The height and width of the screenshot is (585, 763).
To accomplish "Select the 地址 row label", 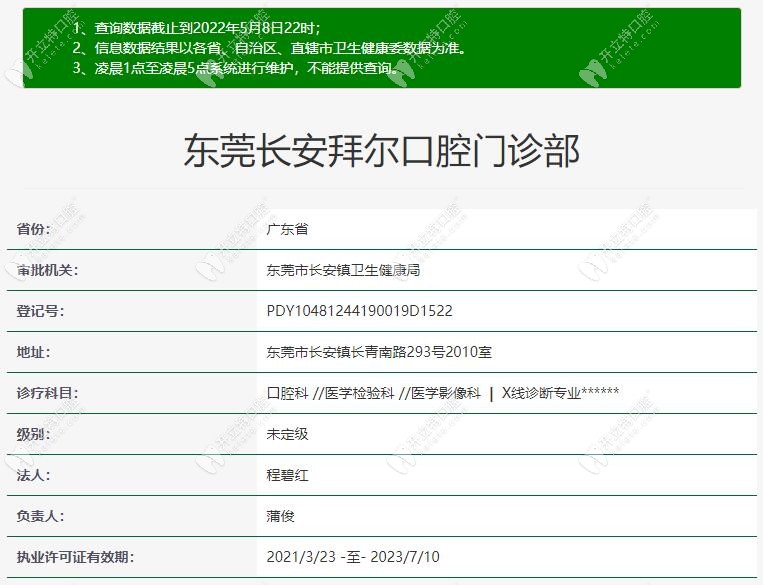I will pyautogui.click(x=33, y=352).
